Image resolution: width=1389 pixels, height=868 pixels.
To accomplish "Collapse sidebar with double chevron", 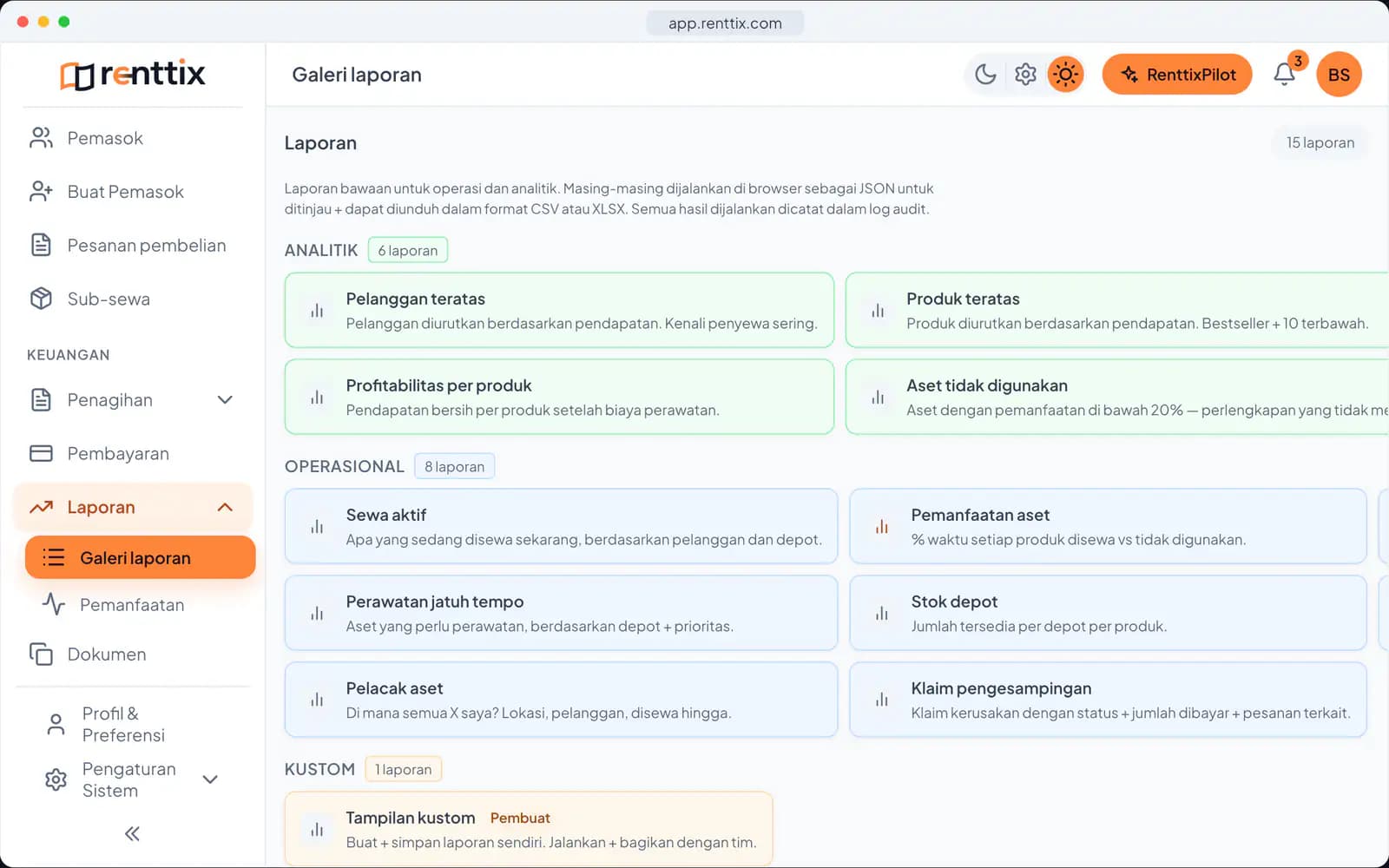I will [132, 834].
